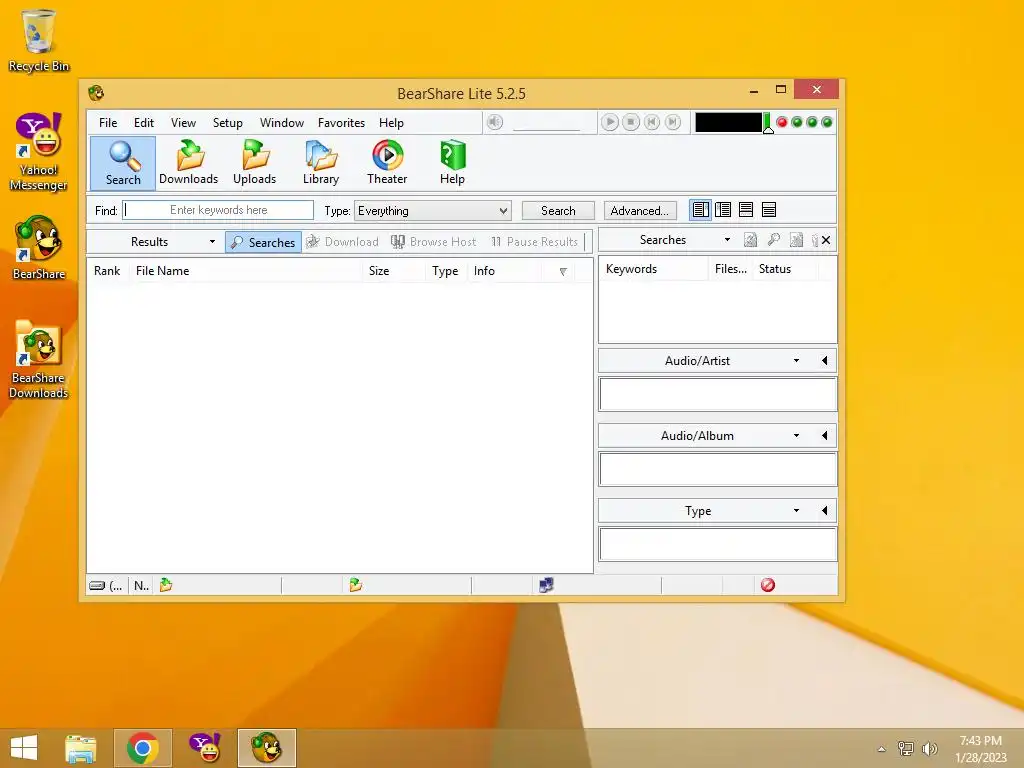The image size is (1024, 768).
Task: Select the Yahoo! Messenger desktop shortcut
Action: [39, 152]
